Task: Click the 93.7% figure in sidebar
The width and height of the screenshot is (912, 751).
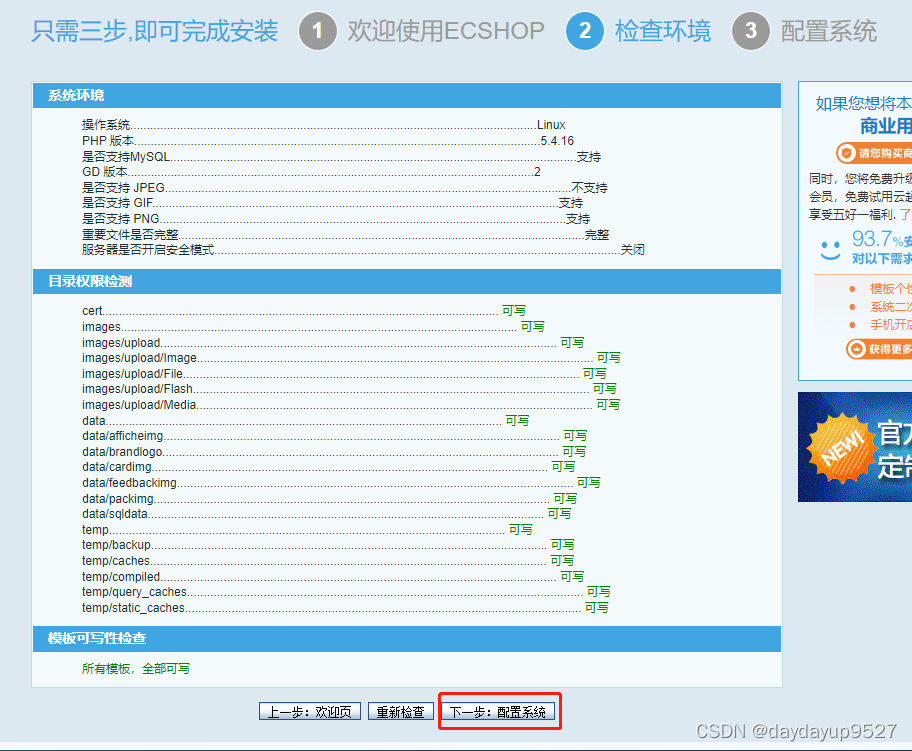Action: pos(878,239)
